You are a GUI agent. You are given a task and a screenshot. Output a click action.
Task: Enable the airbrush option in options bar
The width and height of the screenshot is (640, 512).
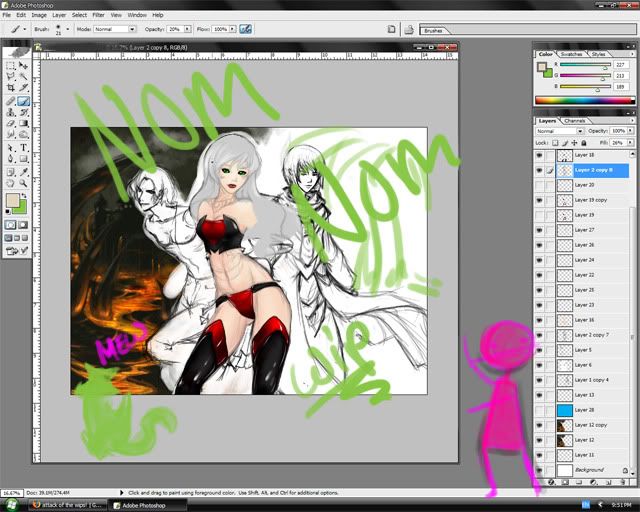coord(245,29)
